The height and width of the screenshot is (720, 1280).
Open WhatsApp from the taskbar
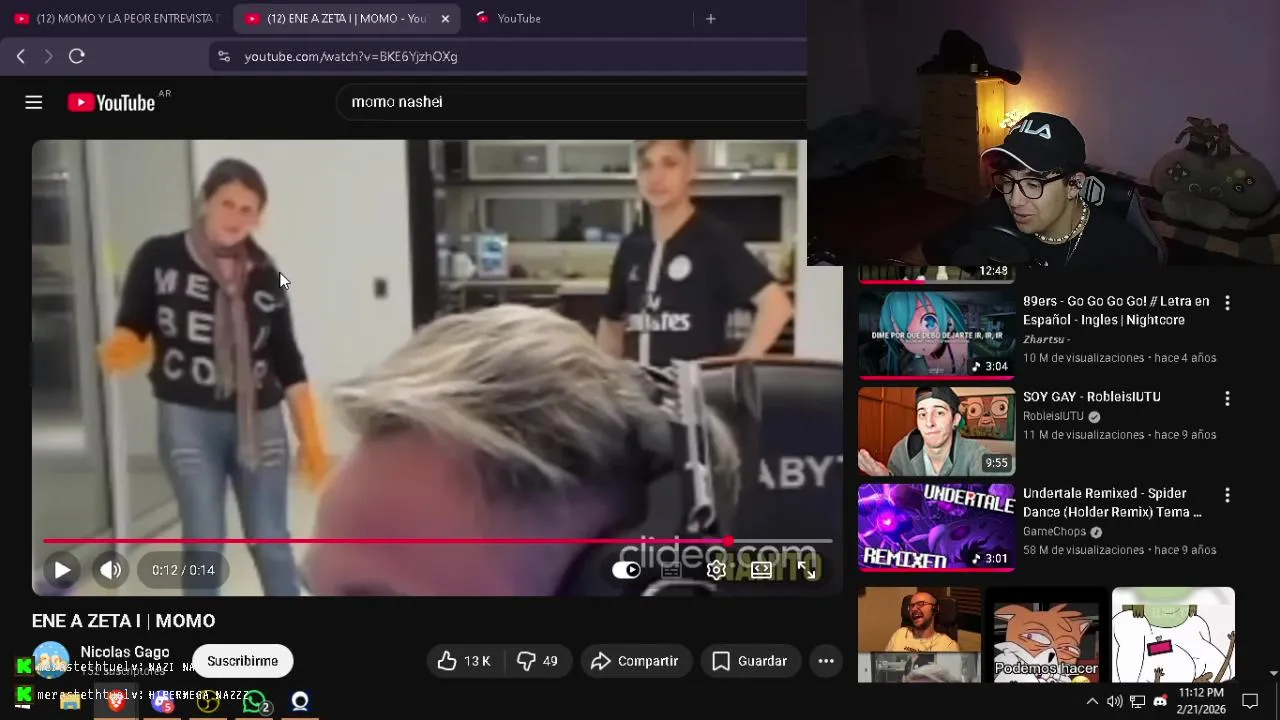pyautogui.click(x=255, y=702)
